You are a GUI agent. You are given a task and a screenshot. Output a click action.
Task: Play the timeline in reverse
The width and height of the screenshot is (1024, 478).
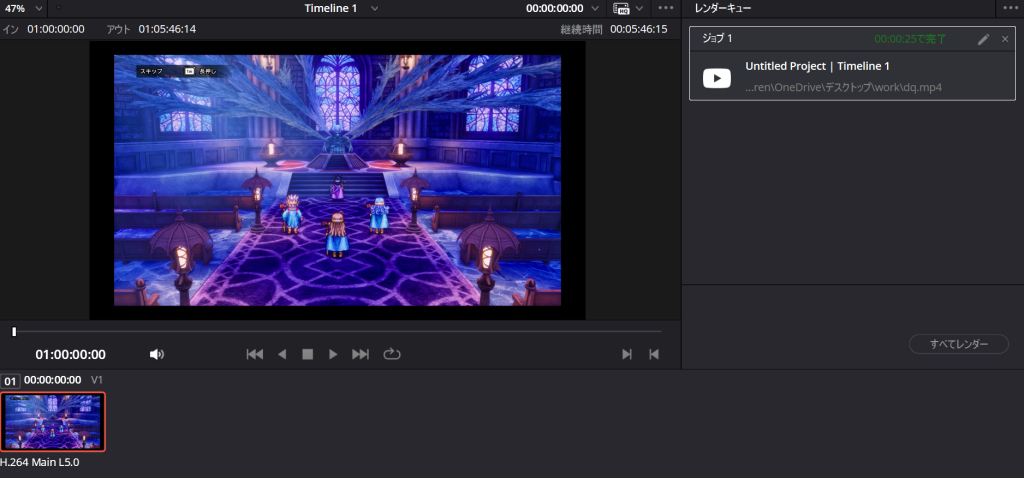(x=282, y=354)
